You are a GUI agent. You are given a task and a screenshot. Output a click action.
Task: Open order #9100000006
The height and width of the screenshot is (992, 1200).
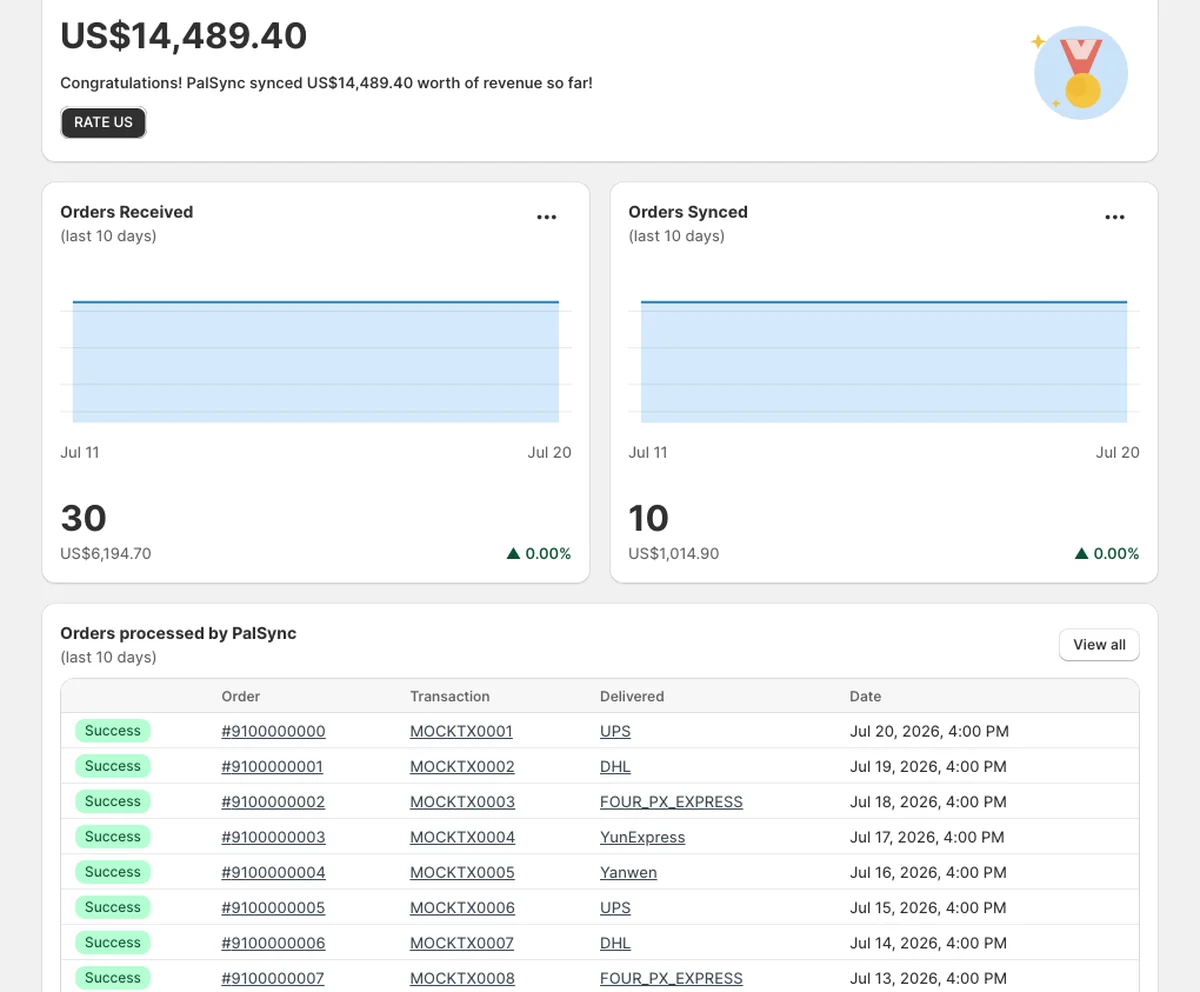(273, 943)
